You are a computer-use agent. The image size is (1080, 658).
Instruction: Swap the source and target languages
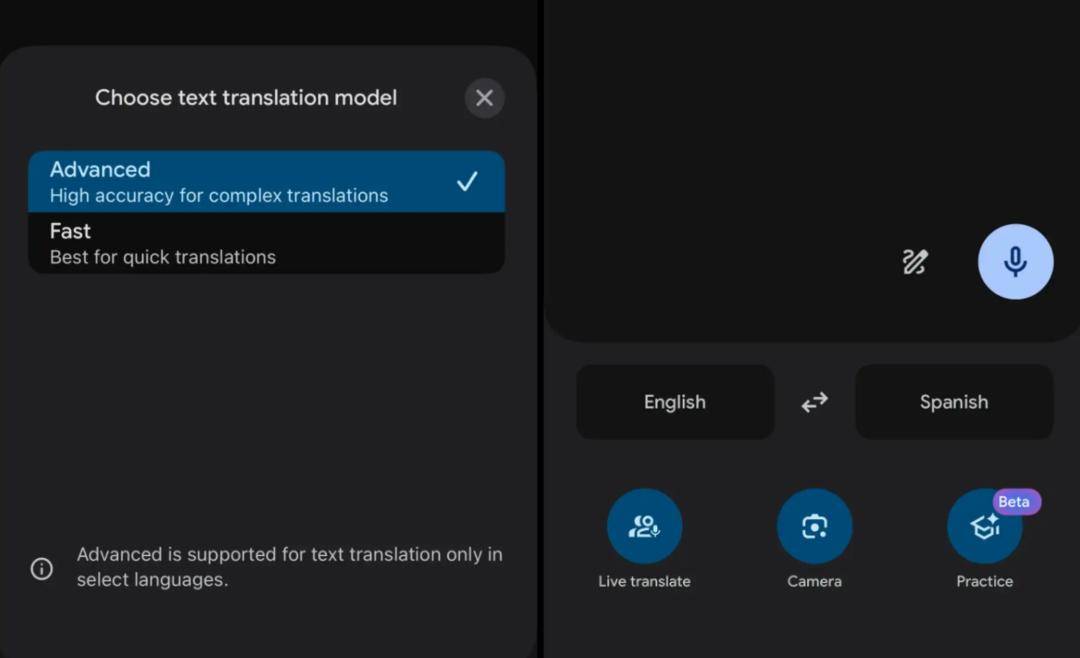click(x=815, y=402)
